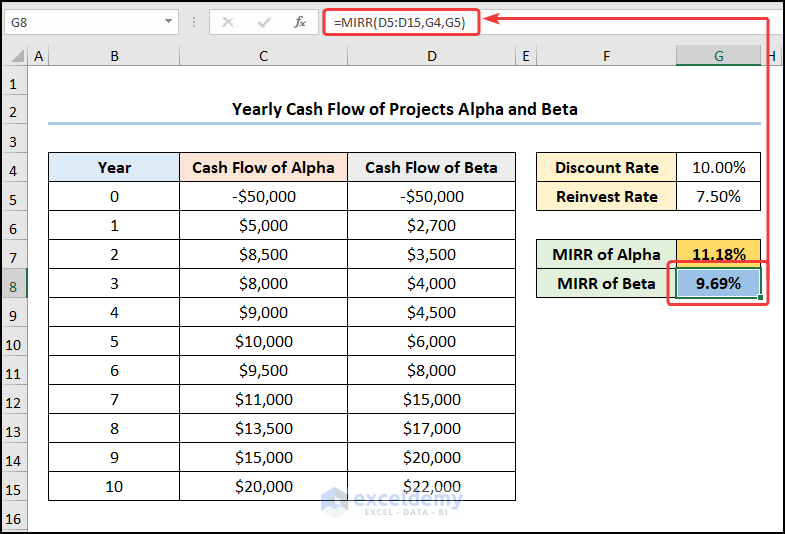Click the Reinvest Rate 7.50% cell
The width and height of the screenshot is (785, 534).
click(718, 196)
